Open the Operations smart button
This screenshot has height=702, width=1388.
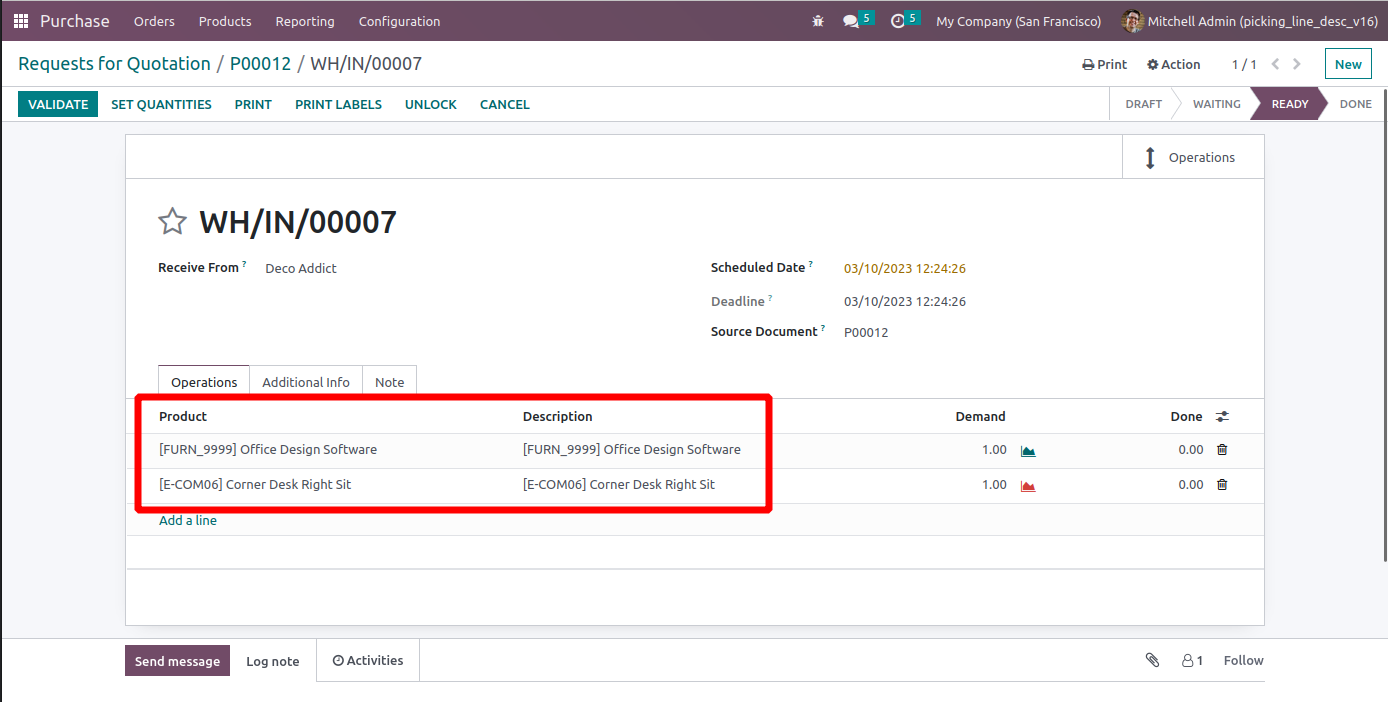[x=1193, y=158]
